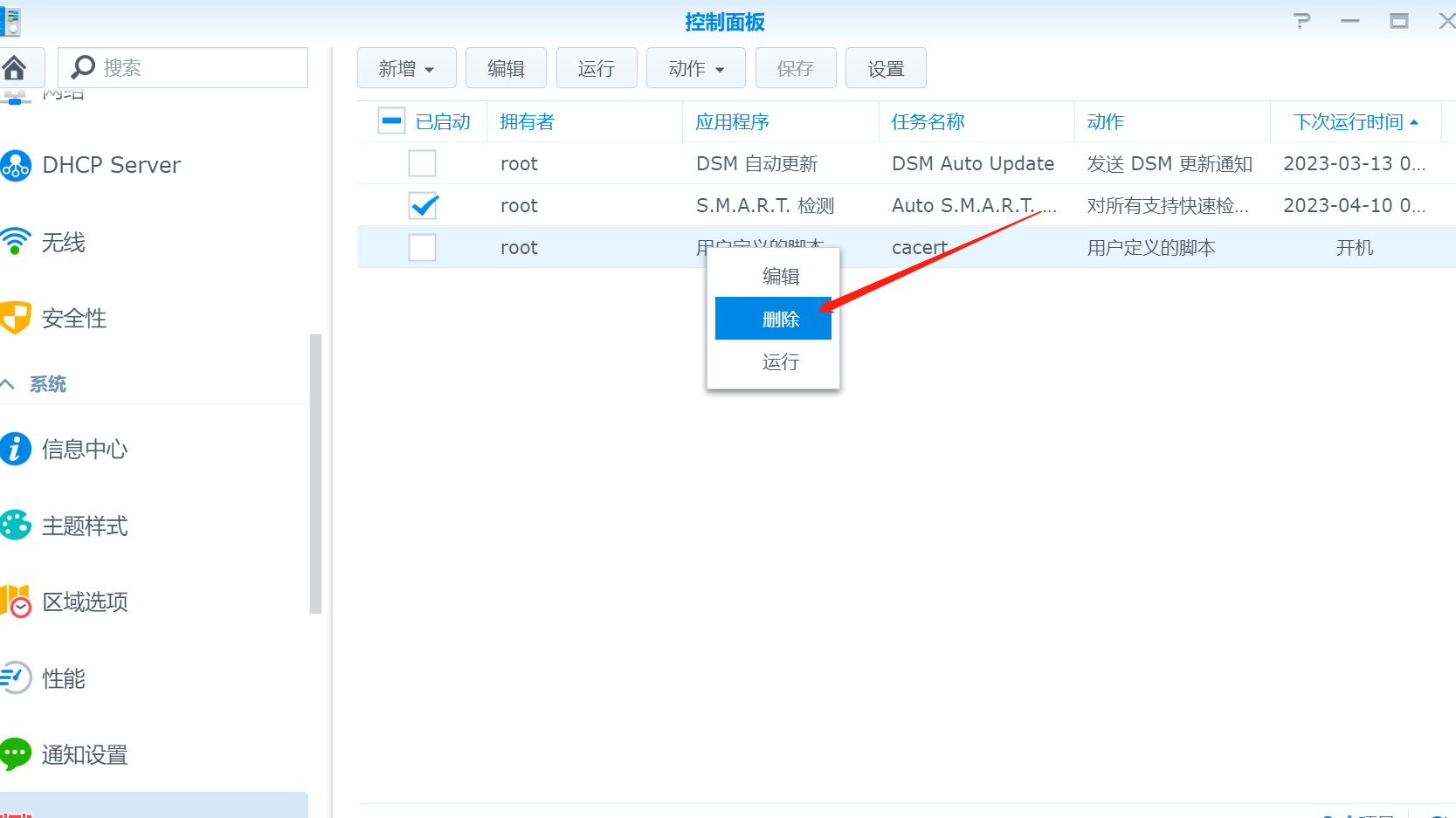Viewport: 1456px width, 818px height.
Task: Select 信息中心 sidebar item
Action: pyautogui.click(x=85, y=449)
